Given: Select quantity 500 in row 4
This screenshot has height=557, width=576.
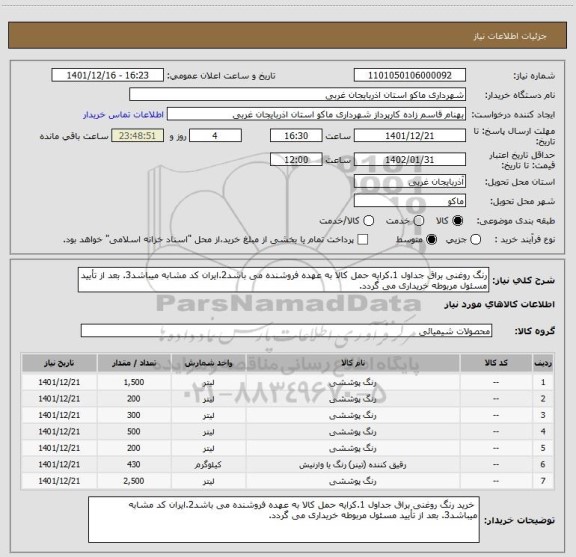Looking at the screenshot, I should (x=134, y=431).
